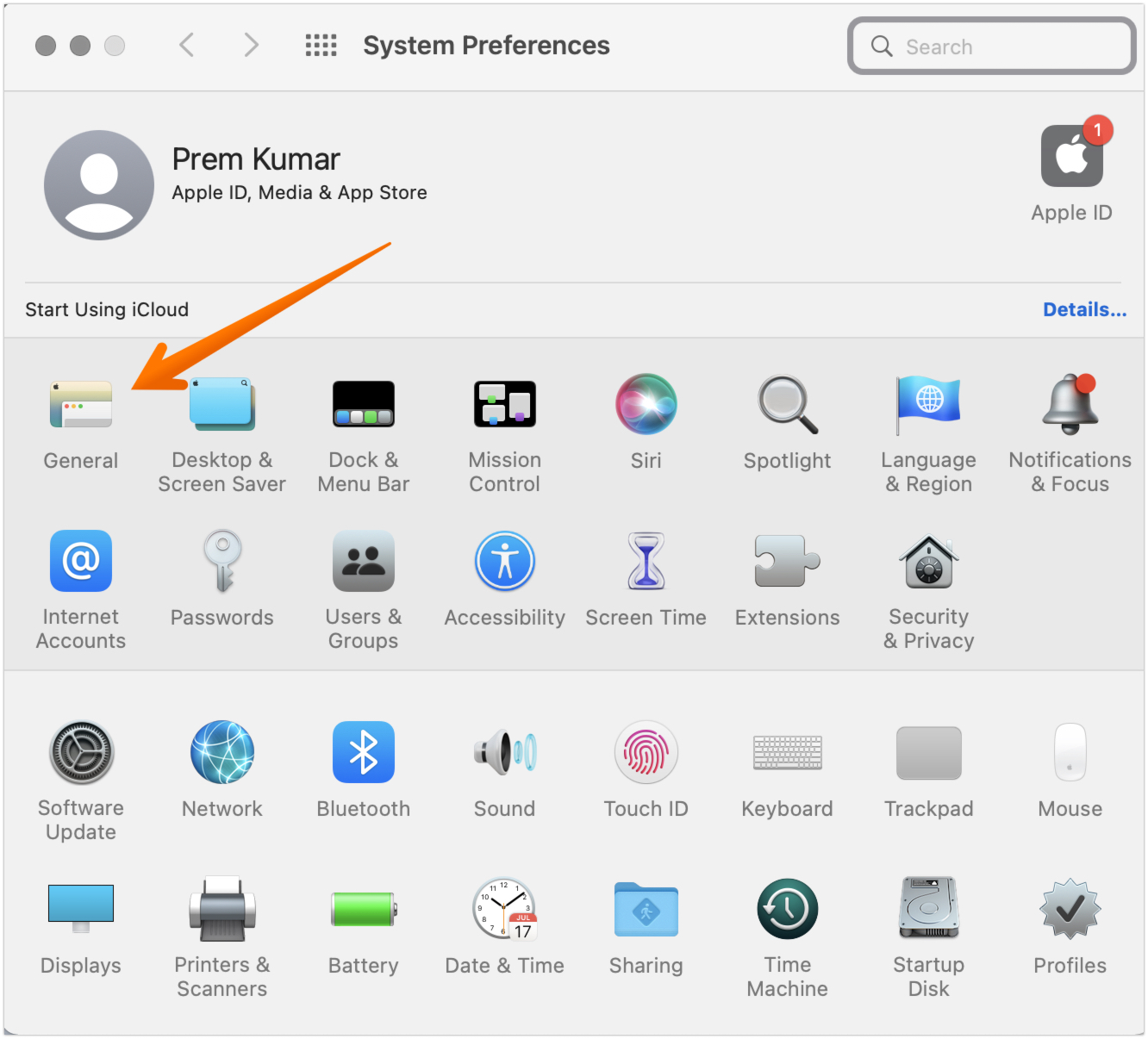Go back with the left chevron
The height and width of the screenshot is (1039, 1148).
coord(186,46)
